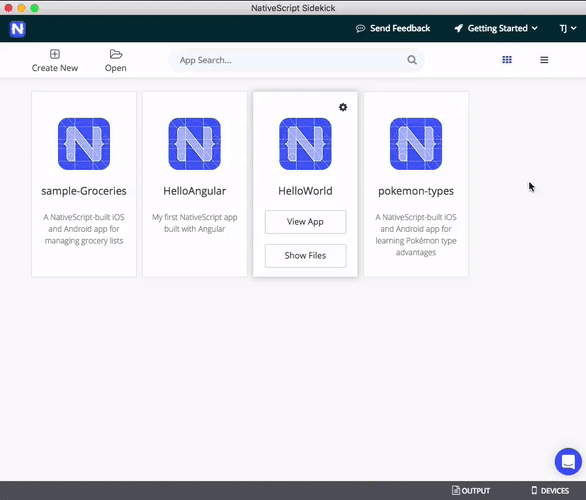Open HelloWorld app settings gear icon
Screen dimensions: 586x500
click(x=343, y=107)
